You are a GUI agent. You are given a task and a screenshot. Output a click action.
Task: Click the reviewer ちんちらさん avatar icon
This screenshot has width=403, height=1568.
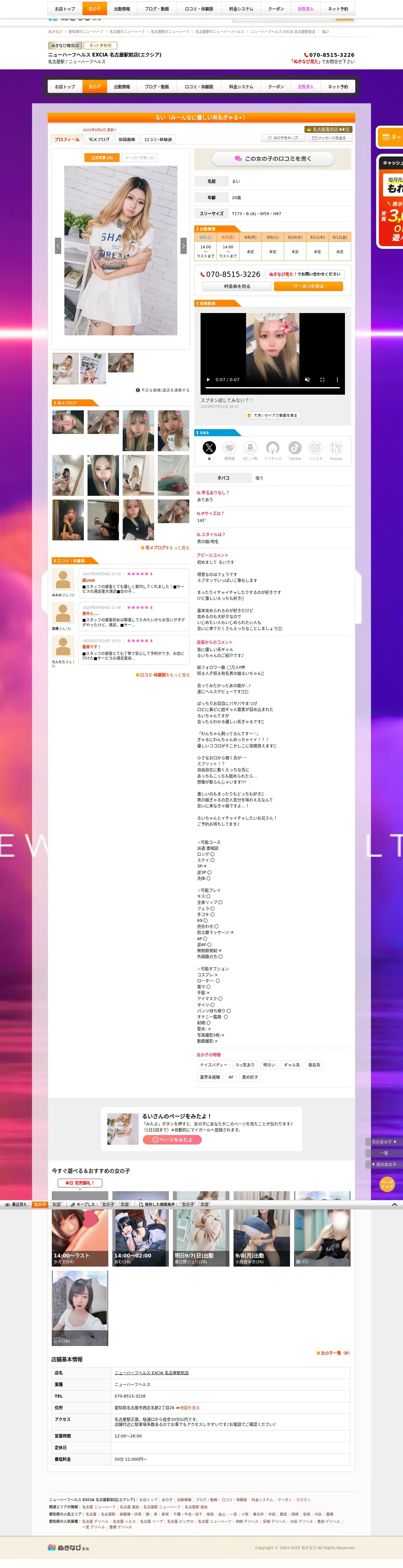[63, 647]
